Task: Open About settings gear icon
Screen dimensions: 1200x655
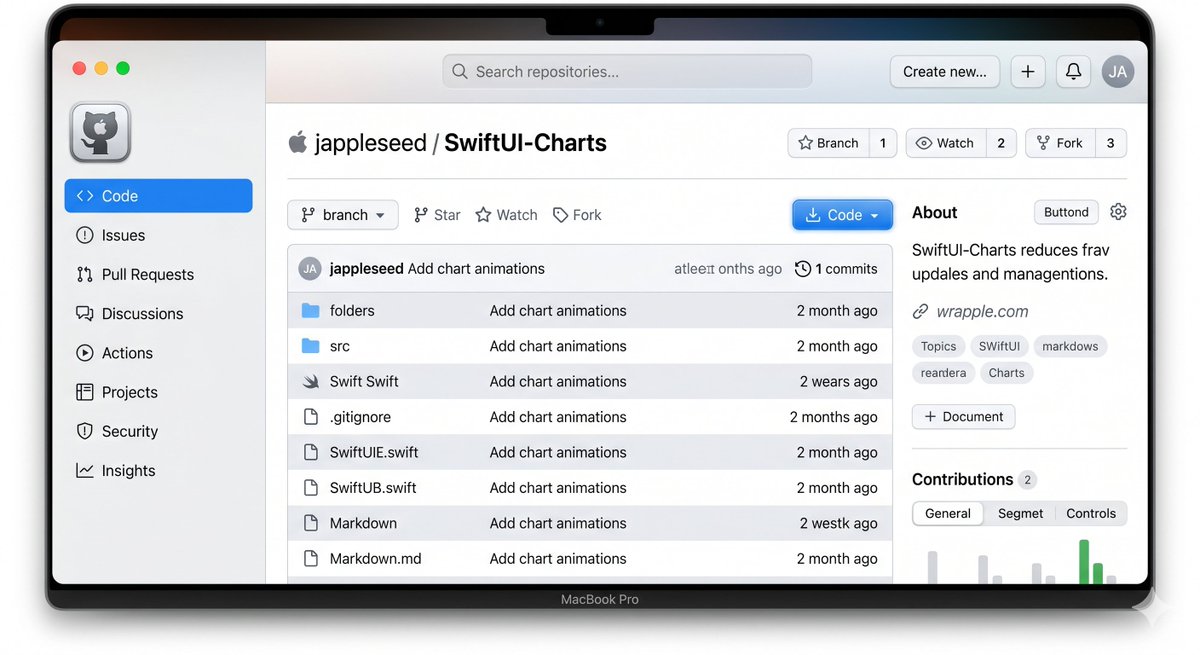Action: 1118,212
